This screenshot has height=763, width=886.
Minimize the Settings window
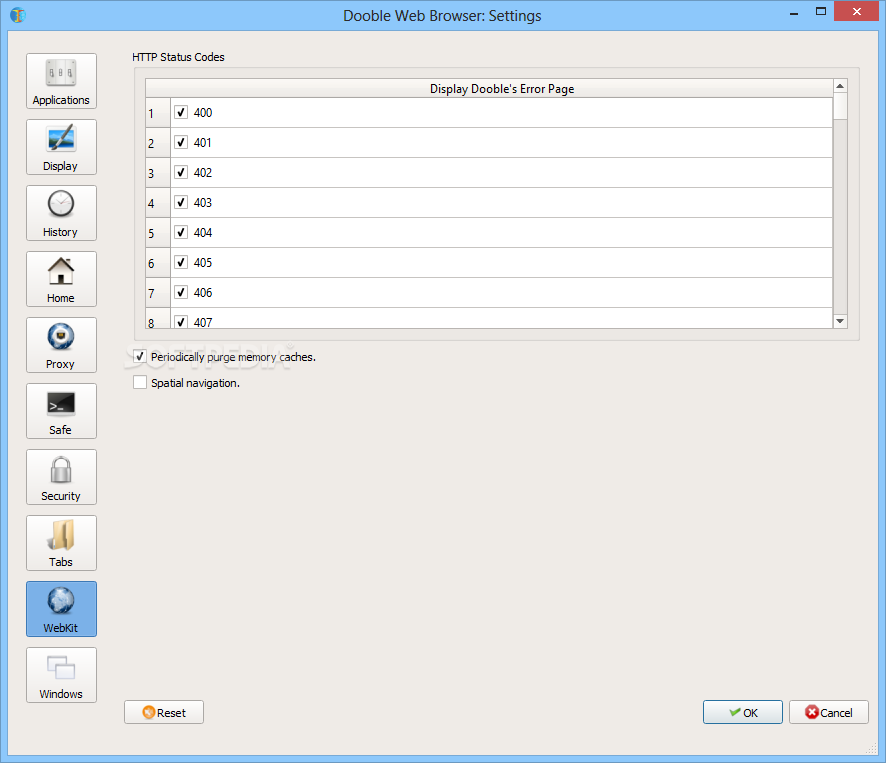(794, 12)
